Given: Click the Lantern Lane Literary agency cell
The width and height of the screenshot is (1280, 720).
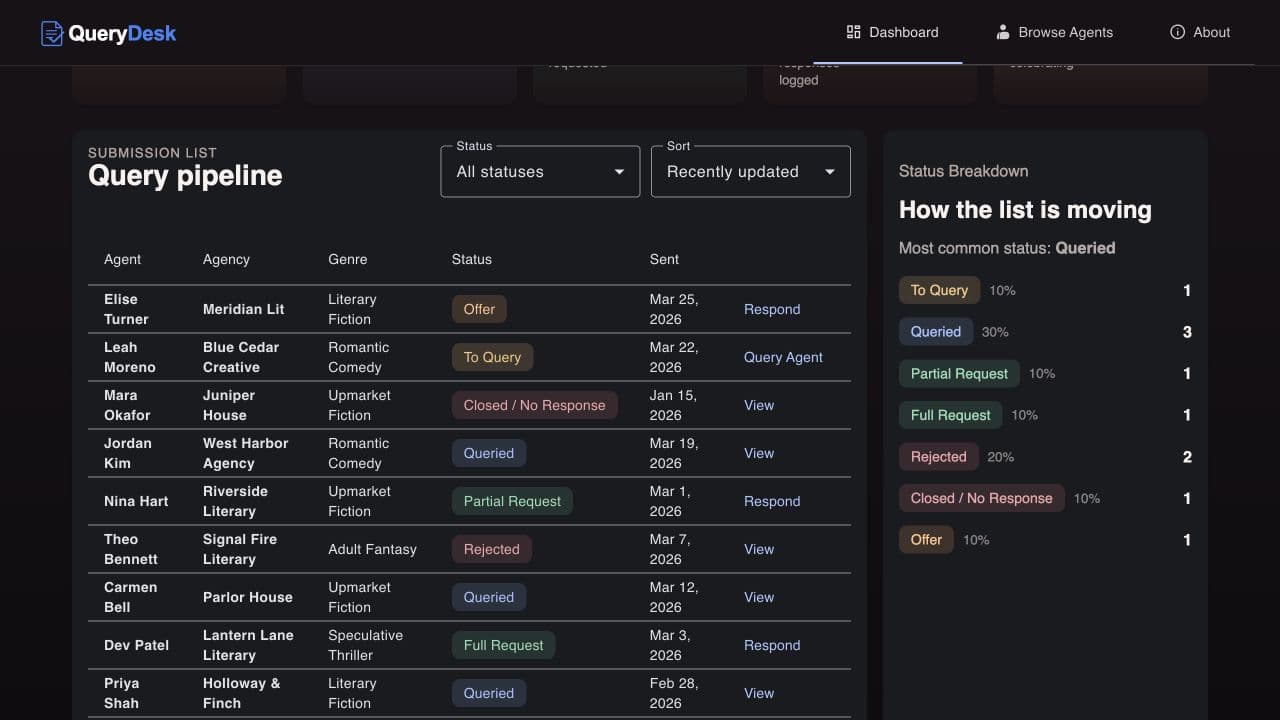Looking at the screenshot, I should click(x=248, y=645).
